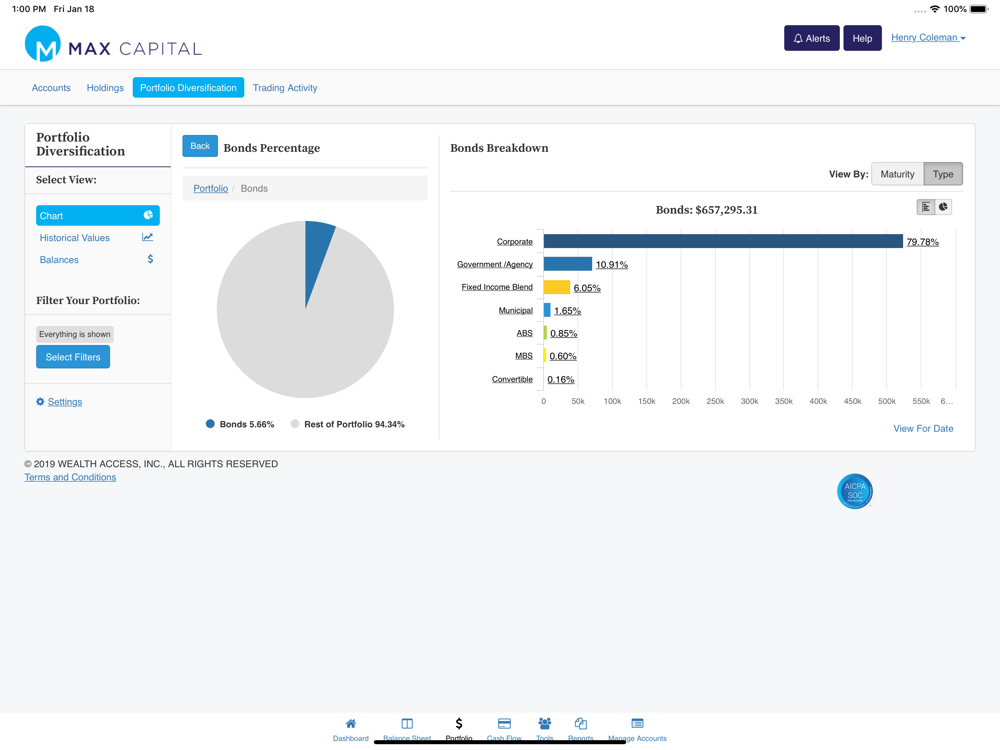Click the Corporate bonds bar
Screen dimensions: 1000x750
click(x=723, y=241)
